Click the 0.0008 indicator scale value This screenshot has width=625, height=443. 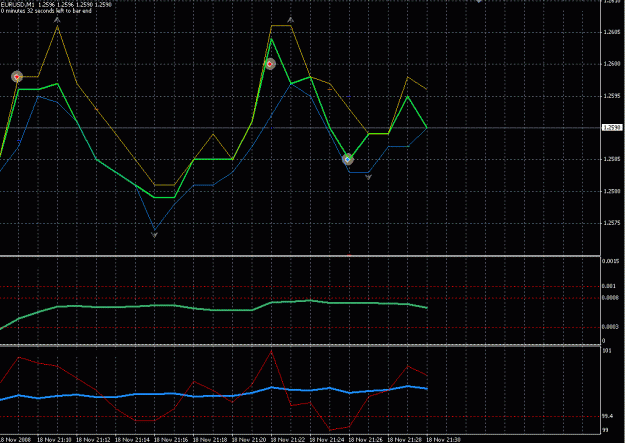(610, 298)
